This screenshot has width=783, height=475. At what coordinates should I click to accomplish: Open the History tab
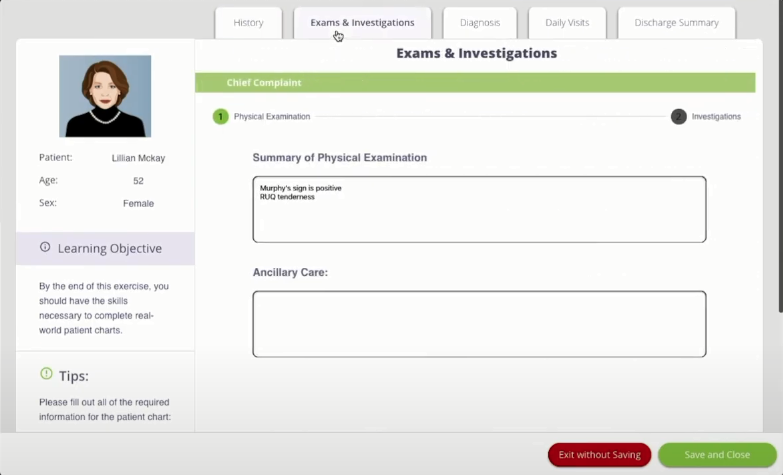[x=248, y=23]
